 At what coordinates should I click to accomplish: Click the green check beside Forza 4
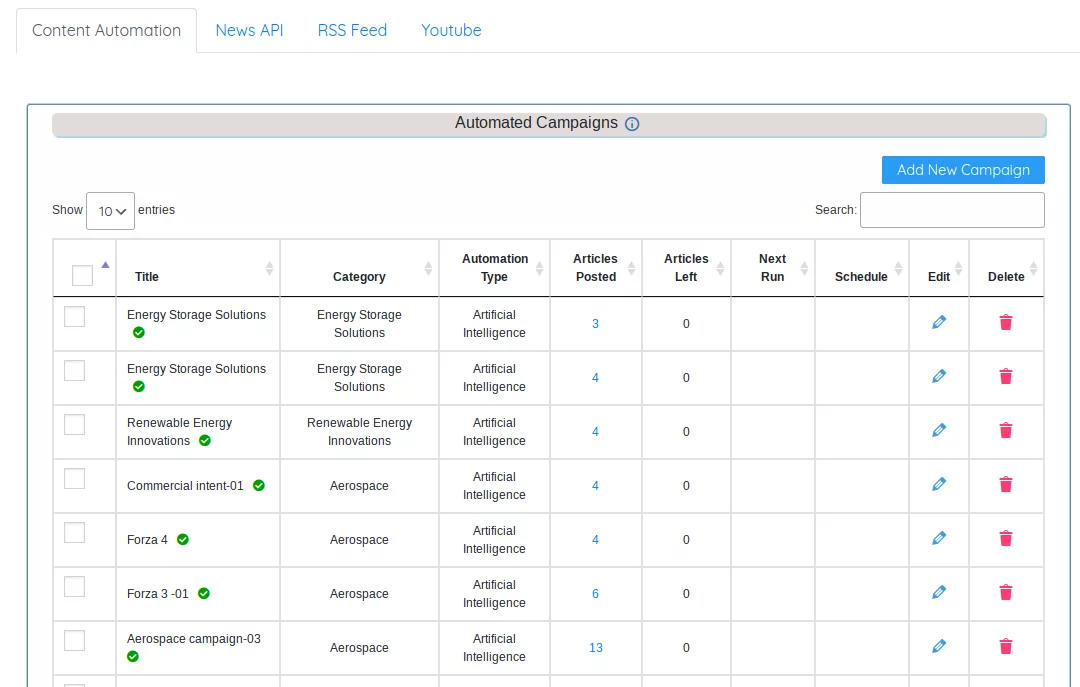tap(183, 540)
